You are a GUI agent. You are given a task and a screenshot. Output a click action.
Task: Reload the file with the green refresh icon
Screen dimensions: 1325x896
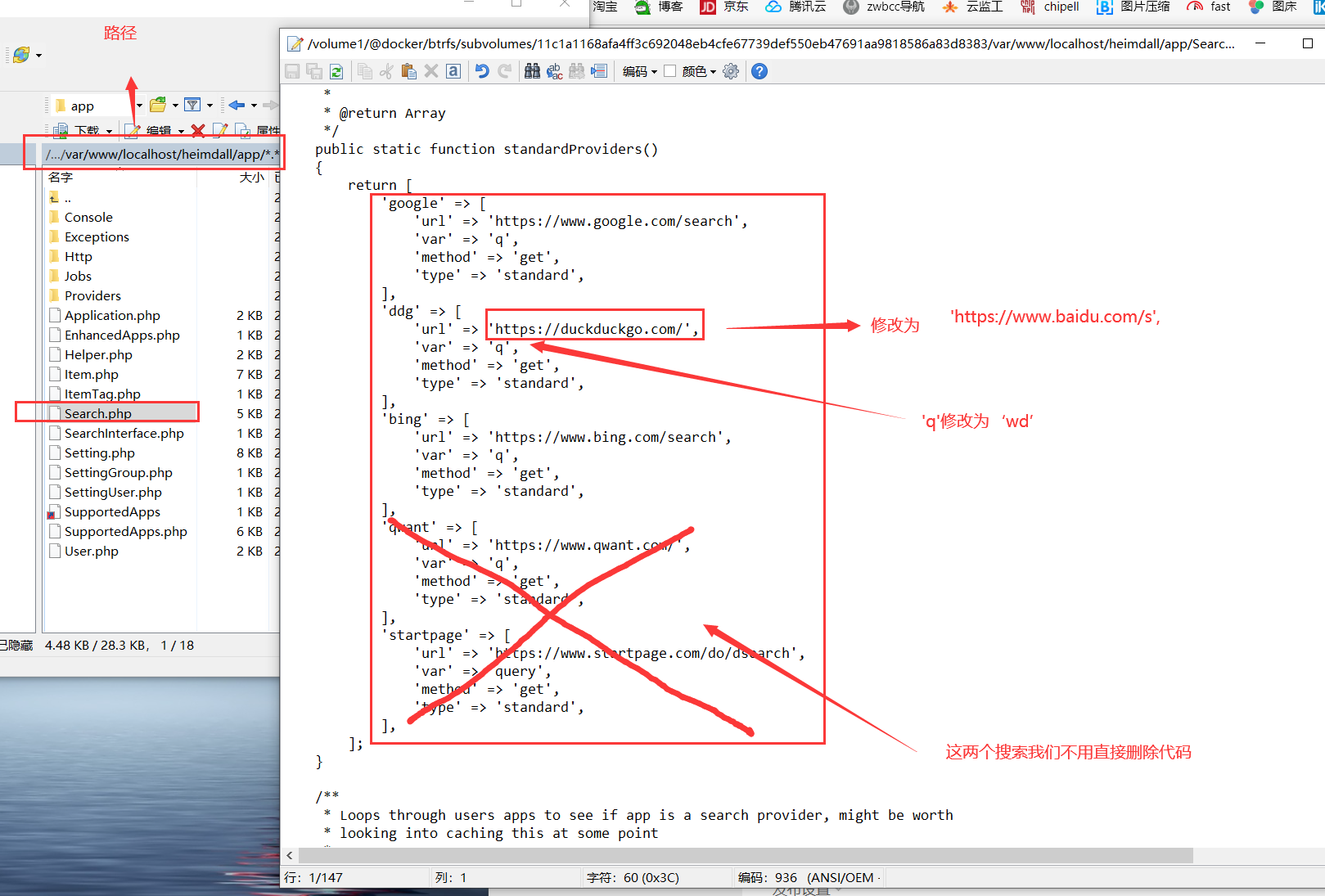click(336, 71)
